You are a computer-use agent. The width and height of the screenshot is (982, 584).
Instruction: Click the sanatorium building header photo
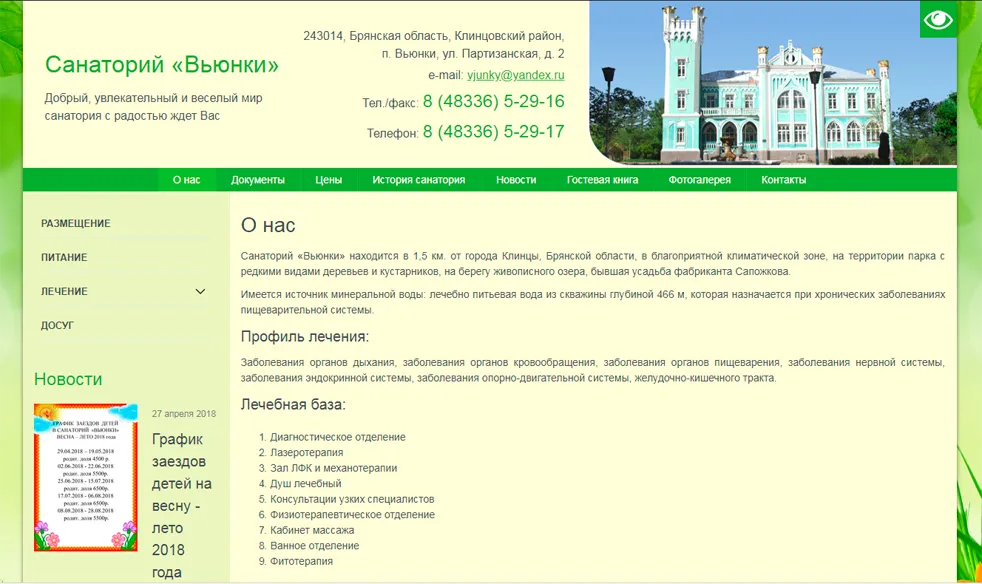point(773,83)
